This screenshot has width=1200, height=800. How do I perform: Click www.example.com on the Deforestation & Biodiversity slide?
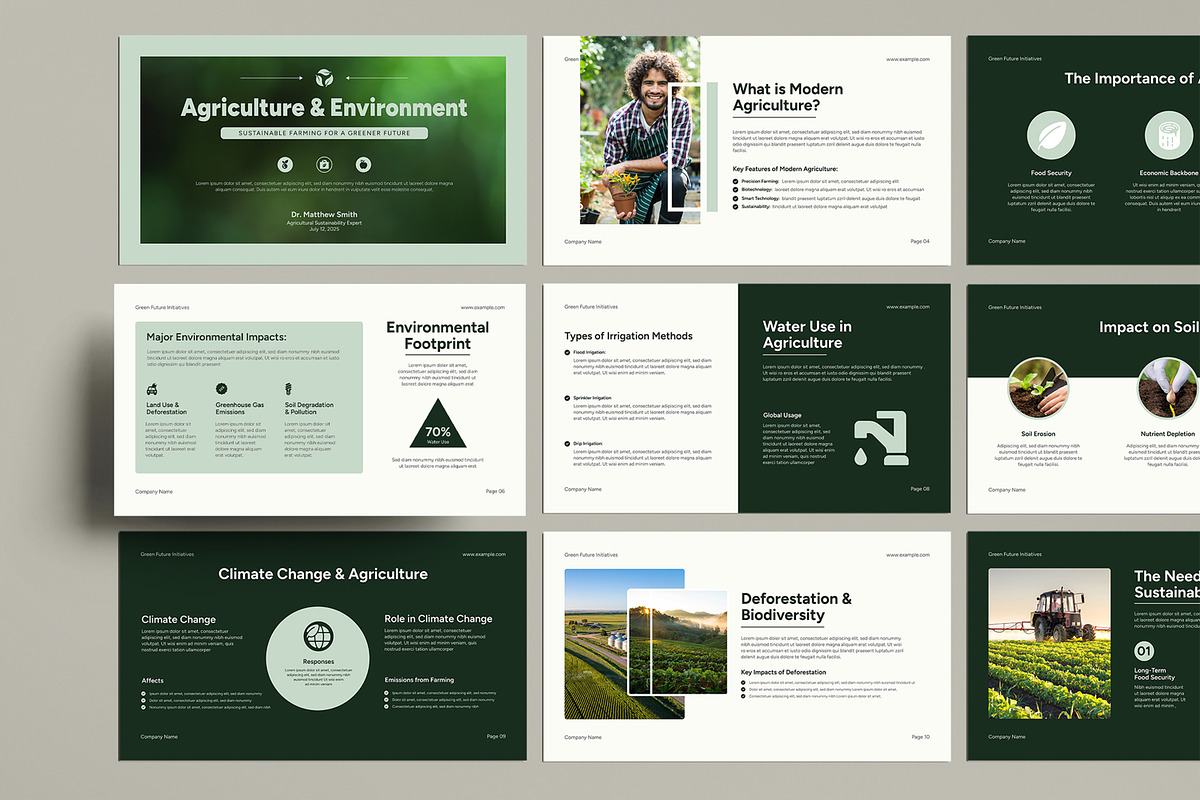[x=908, y=555]
